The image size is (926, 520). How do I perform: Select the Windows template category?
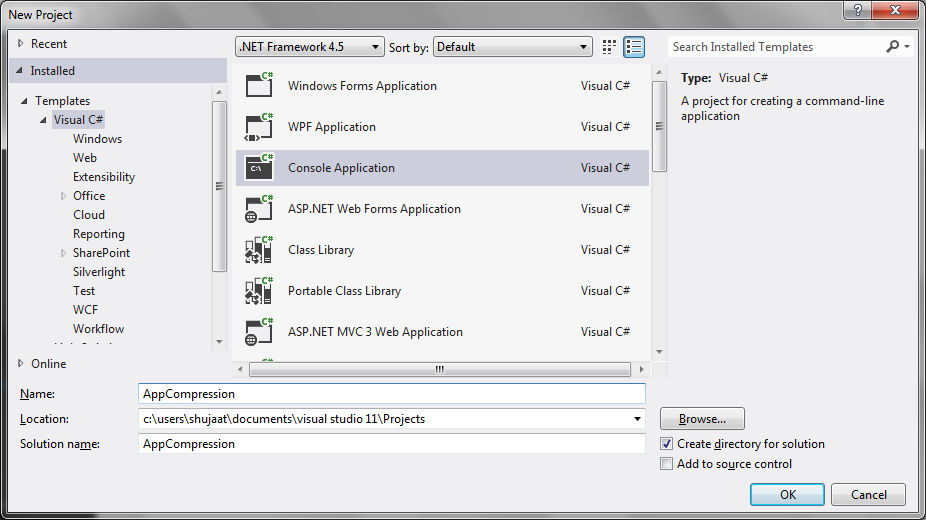tap(97, 139)
